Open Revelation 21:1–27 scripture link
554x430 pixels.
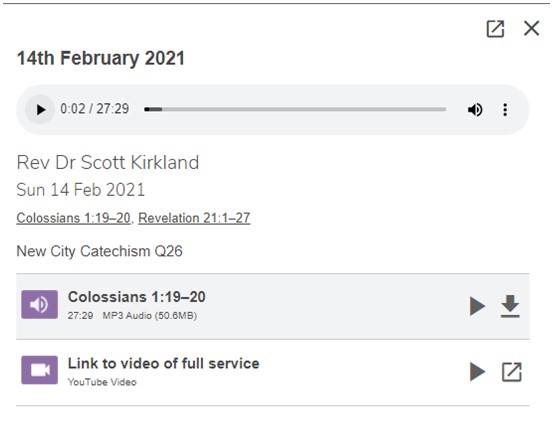pos(194,218)
